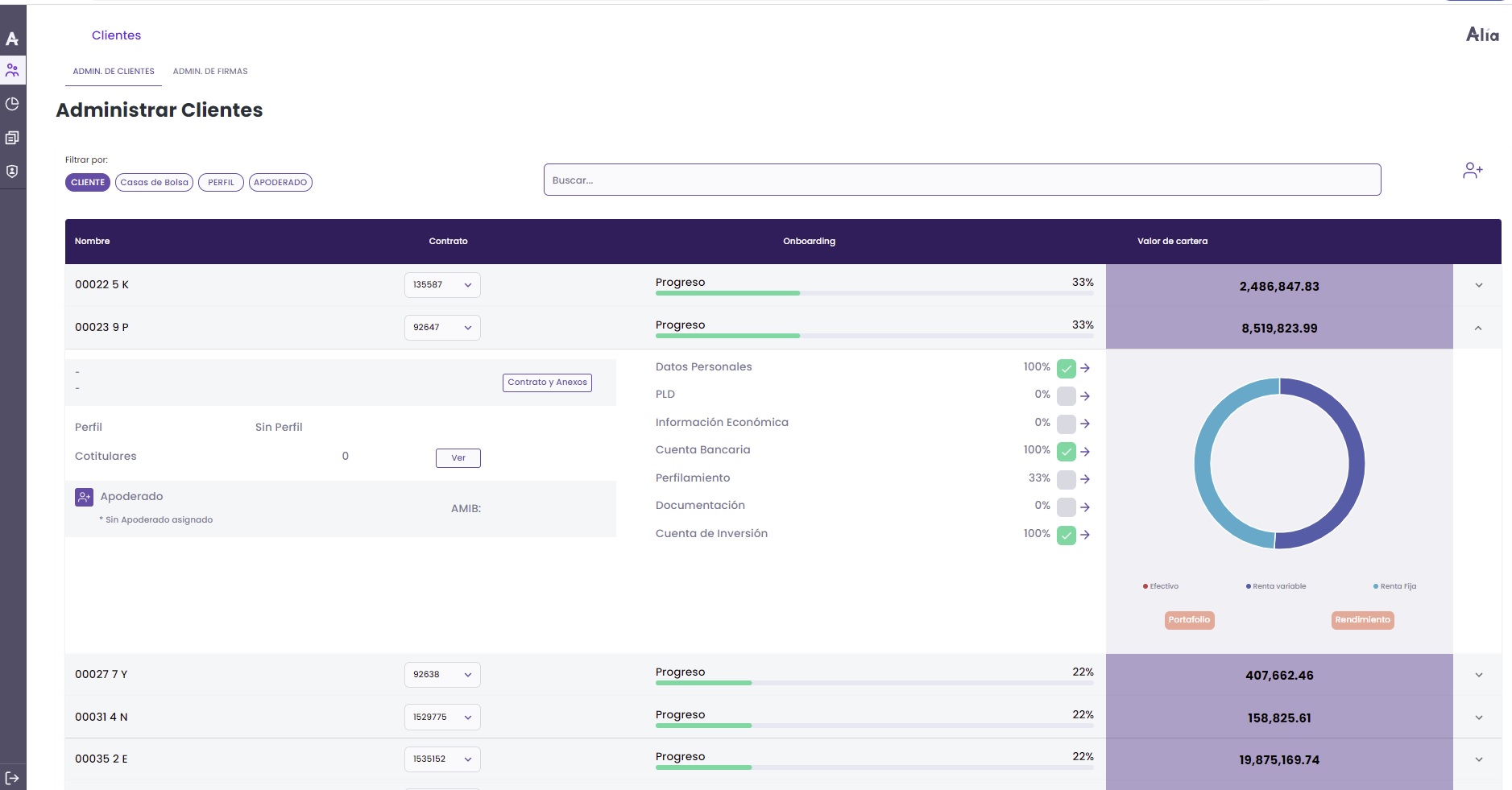The image size is (1512, 790).
Task: Select portfolio value 2,486,847.83
Action: (x=1279, y=287)
